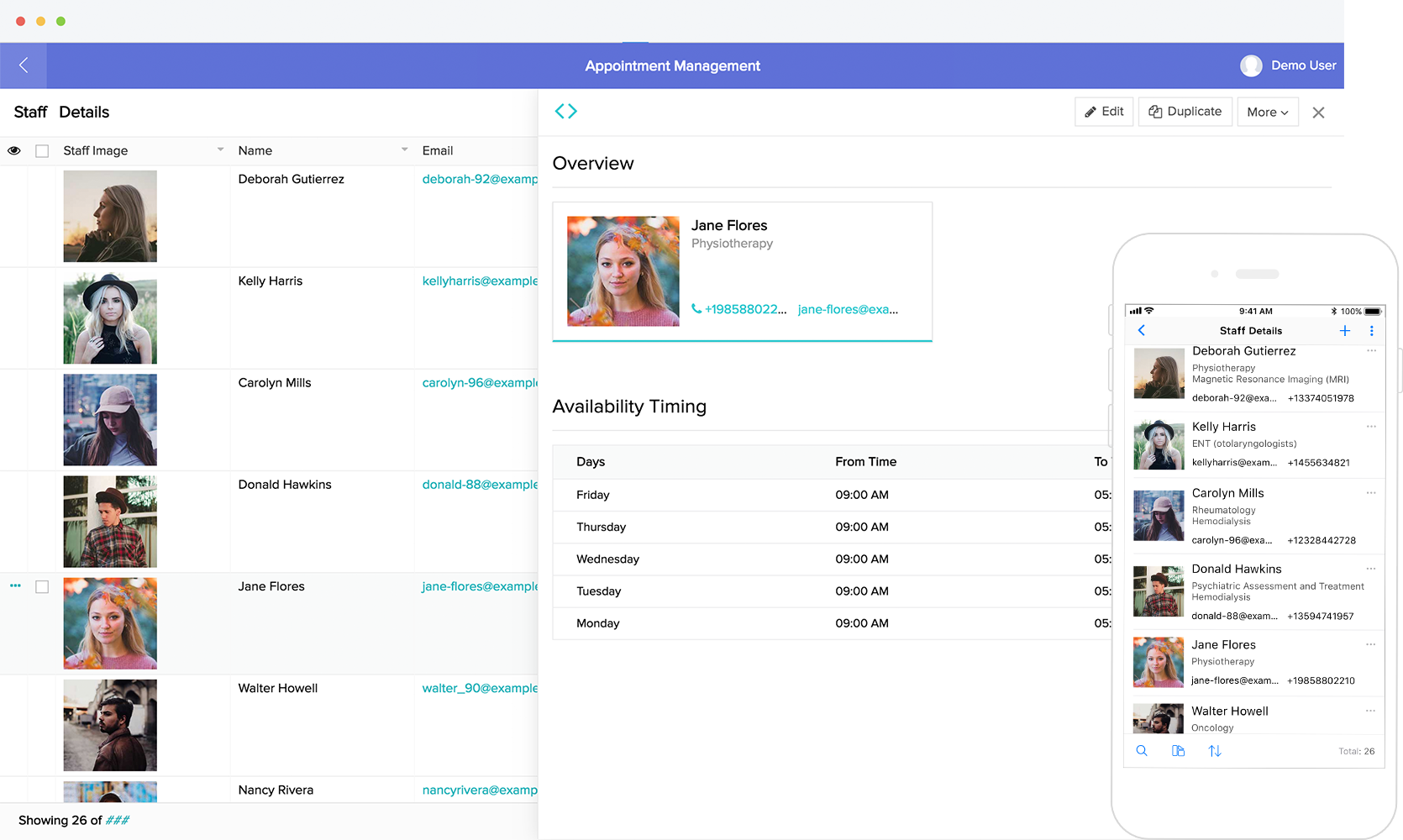Image resolution: width=1403 pixels, height=840 pixels.
Task: Open options dots for Donald Hawkins on phone
Action: pos(1371,569)
